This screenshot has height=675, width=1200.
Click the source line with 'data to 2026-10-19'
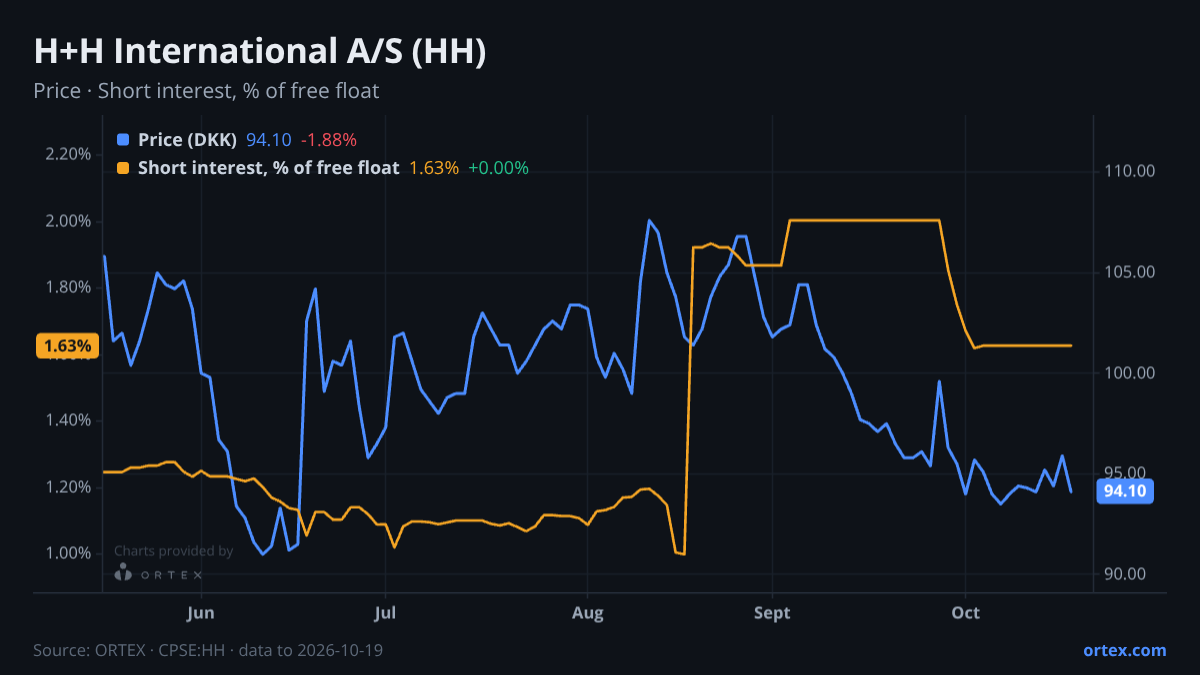[208, 650]
